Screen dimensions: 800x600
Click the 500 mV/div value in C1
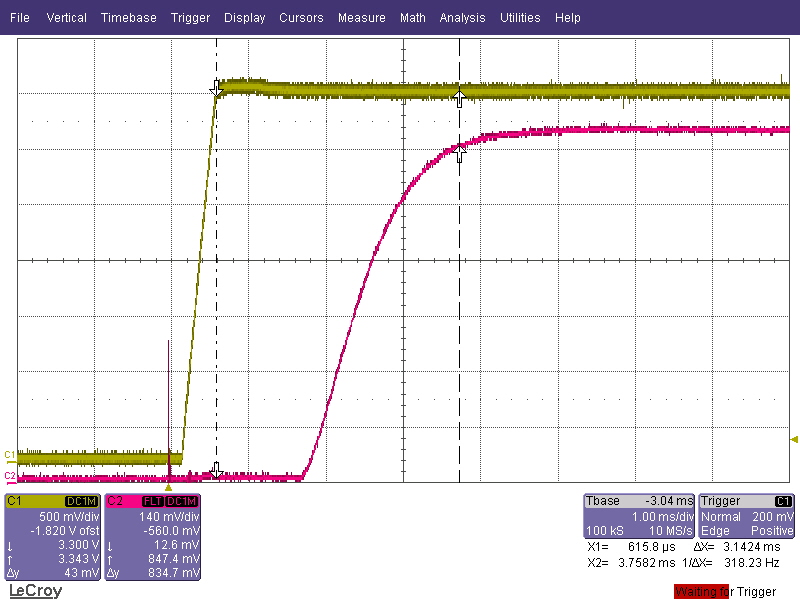(x=69, y=516)
